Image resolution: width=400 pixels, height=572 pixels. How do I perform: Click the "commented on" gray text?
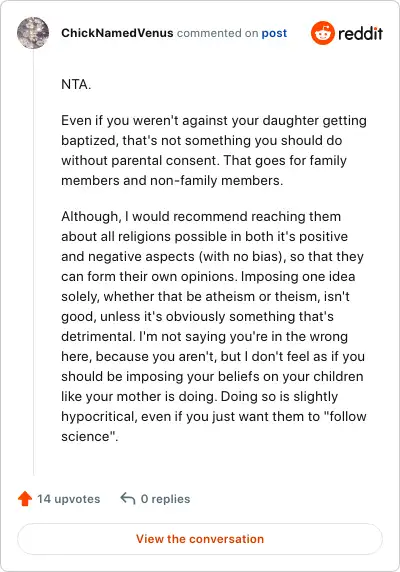pyautogui.click(x=218, y=33)
